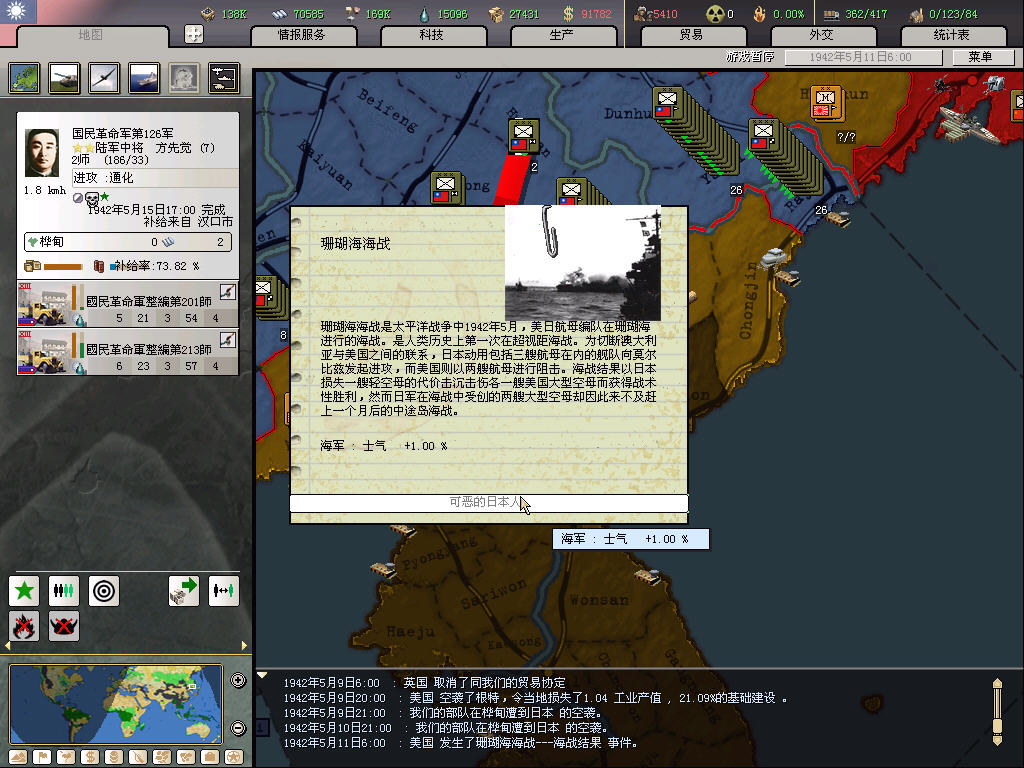Select economic map mode dollar icon
Image resolution: width=1024 pixels, height=768 pixels.
[90, 757]
